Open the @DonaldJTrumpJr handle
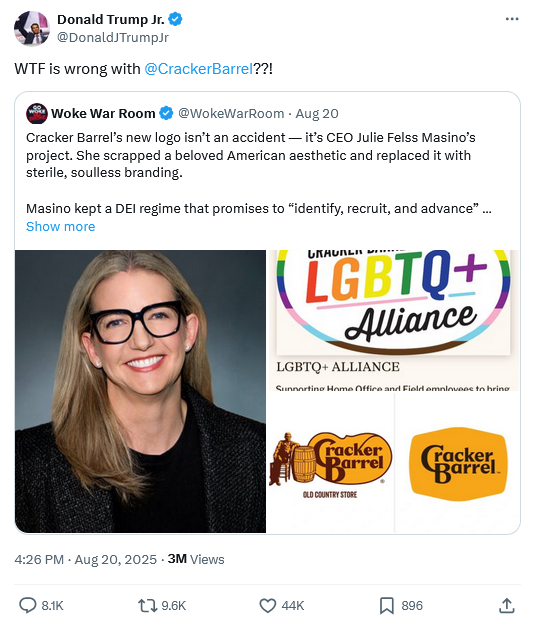Image resolution: width=534 pixels, height=627 pixels. point(113,37)
